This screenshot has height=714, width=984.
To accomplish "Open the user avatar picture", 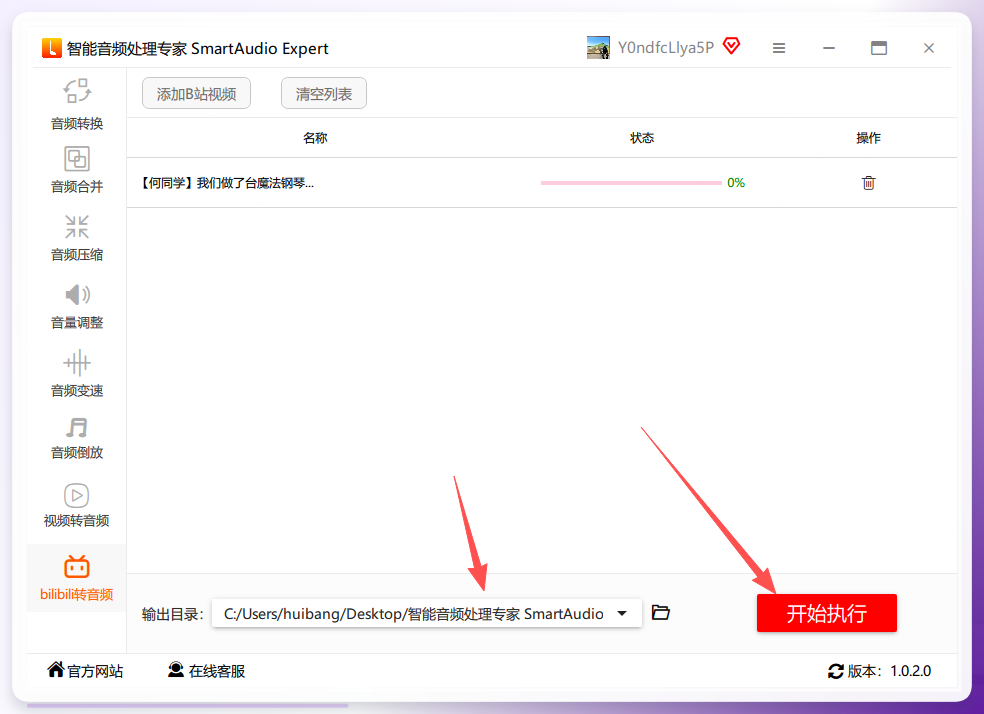I will pos(598,48).
